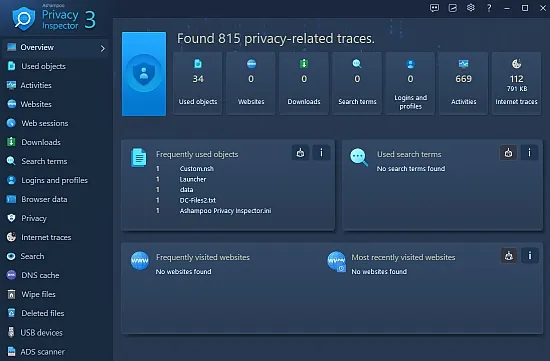Select Ashampoo Privacy Inspector.ini entry
550x361 pixels.
pyautogui.click(x=225, y=211)
